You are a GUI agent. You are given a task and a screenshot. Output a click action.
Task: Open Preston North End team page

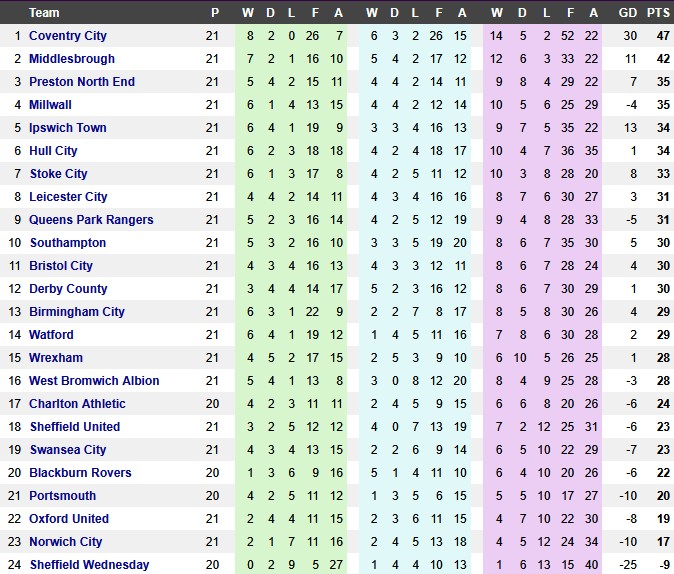point(82,82)
